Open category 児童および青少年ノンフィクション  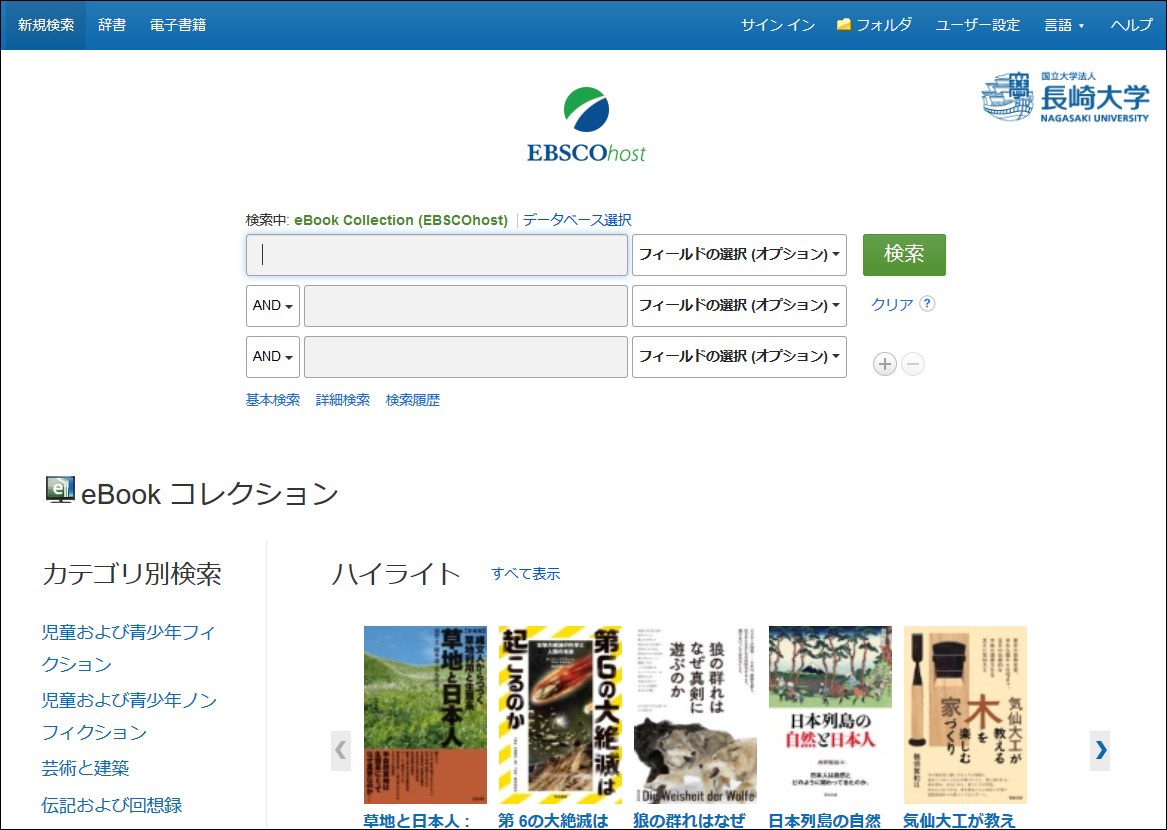pos(129,715)
